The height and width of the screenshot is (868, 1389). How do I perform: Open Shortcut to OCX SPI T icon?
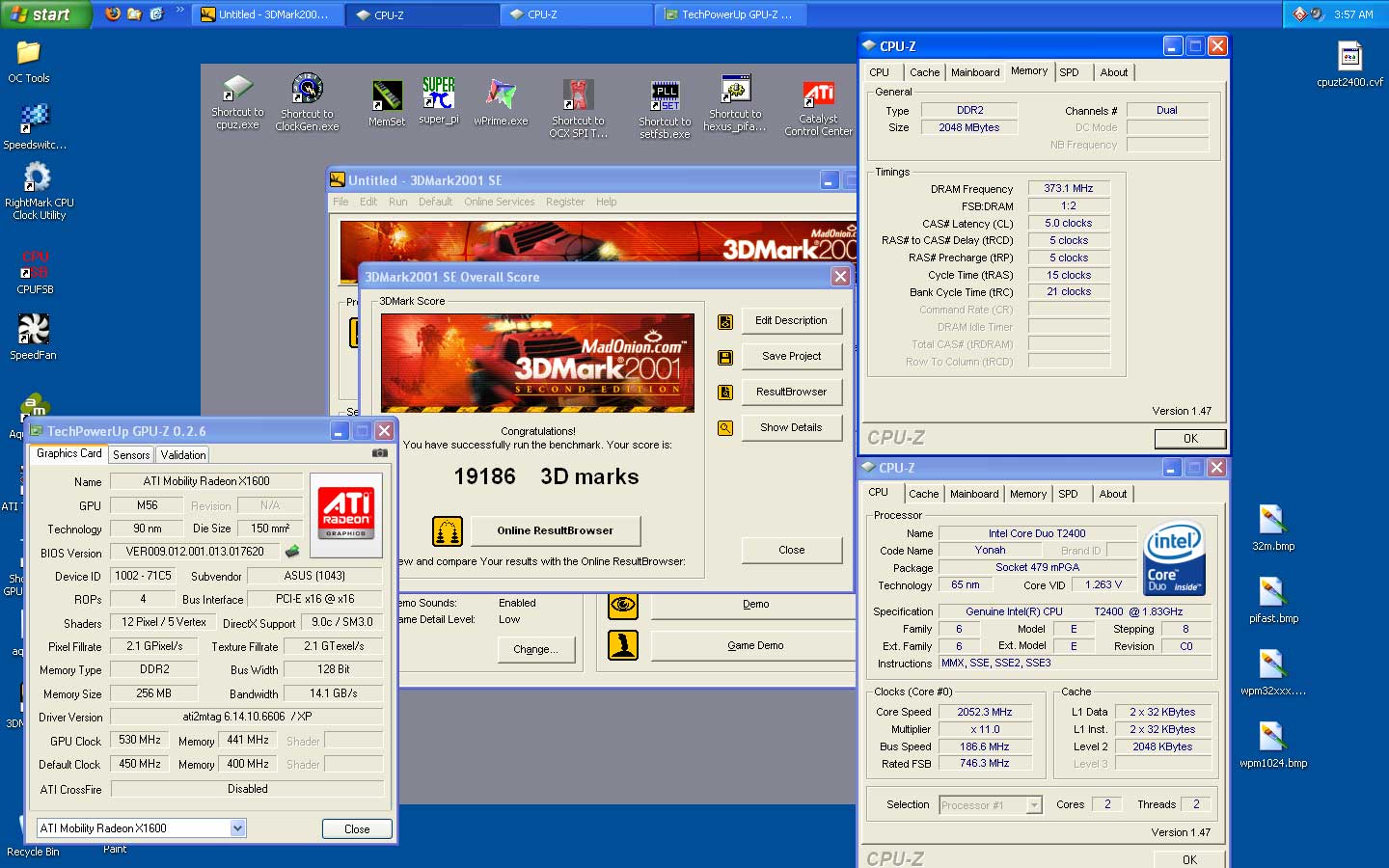[578, 95]
